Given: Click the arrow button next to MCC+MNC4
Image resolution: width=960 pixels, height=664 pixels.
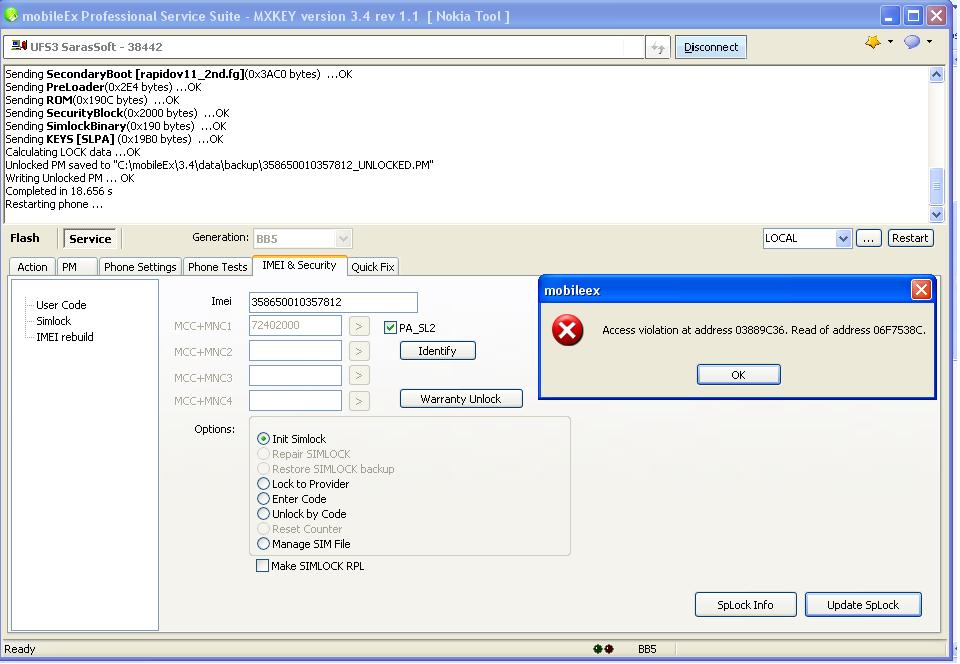Looking at the screenshot, I should (359, 401).
